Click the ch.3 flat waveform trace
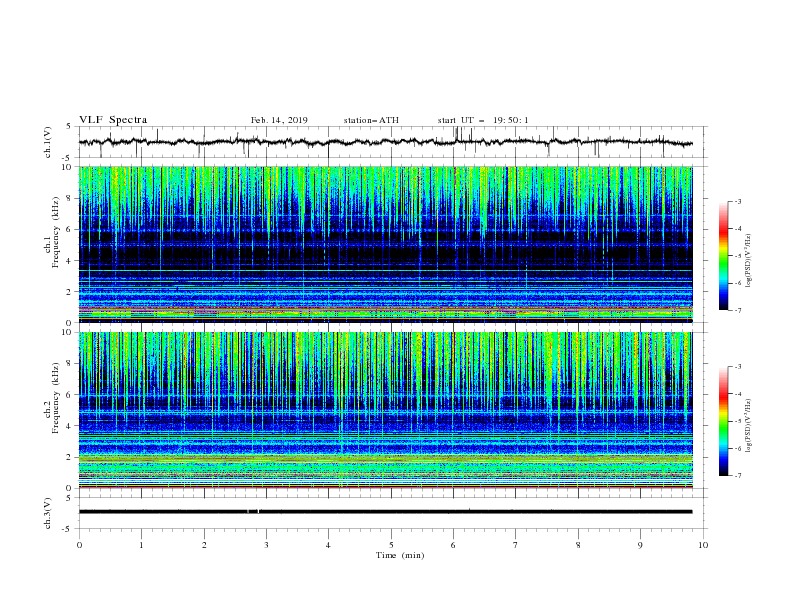The width and height of the screenshot is (792, 612). pos(385,512)
